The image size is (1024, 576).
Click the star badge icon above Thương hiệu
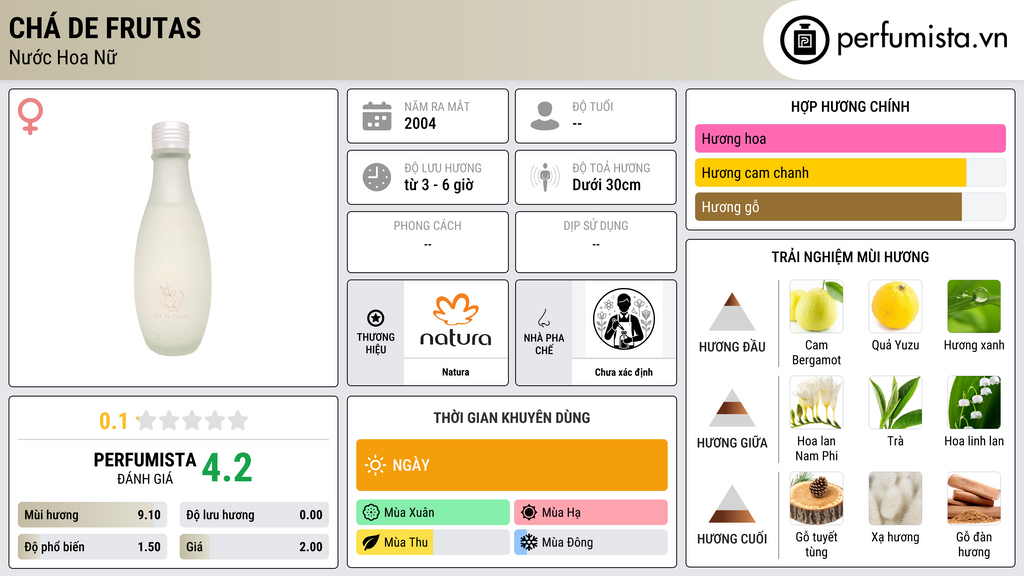pos(376,318)
